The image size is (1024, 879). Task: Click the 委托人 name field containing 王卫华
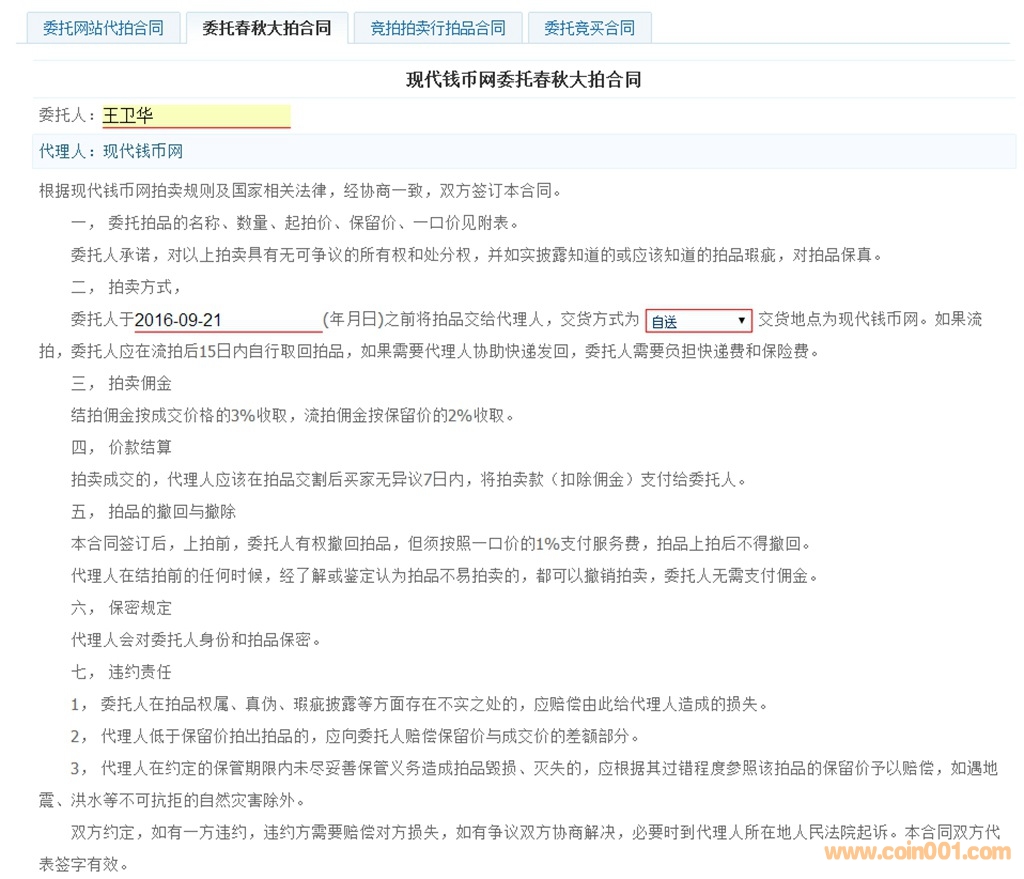pos(196,116)
